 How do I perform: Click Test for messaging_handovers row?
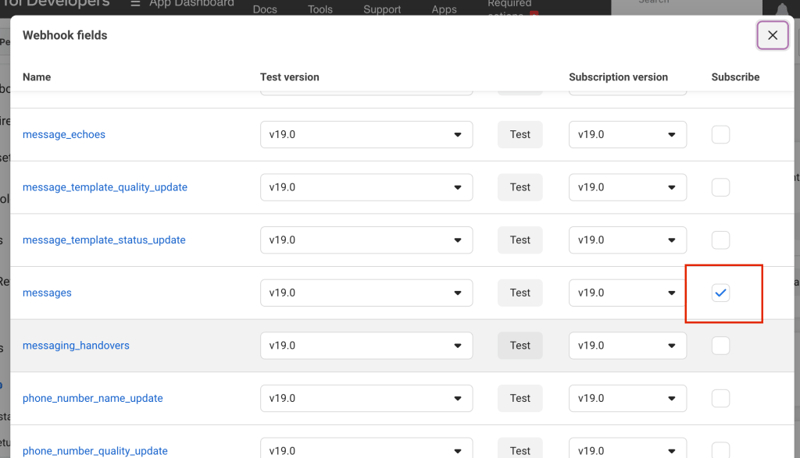[x=520, y=346]
